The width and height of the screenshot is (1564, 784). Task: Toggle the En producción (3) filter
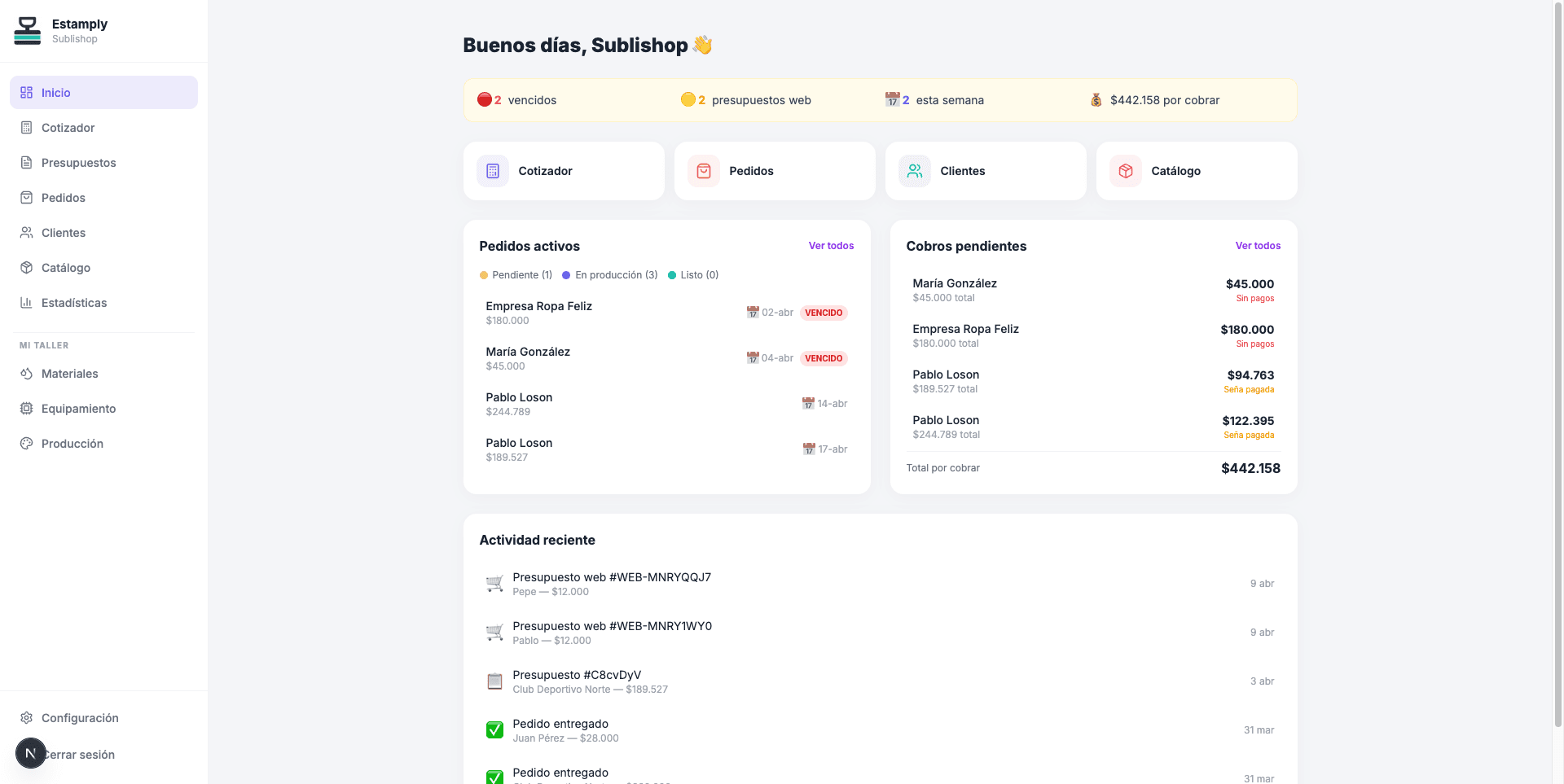[609, 275]
